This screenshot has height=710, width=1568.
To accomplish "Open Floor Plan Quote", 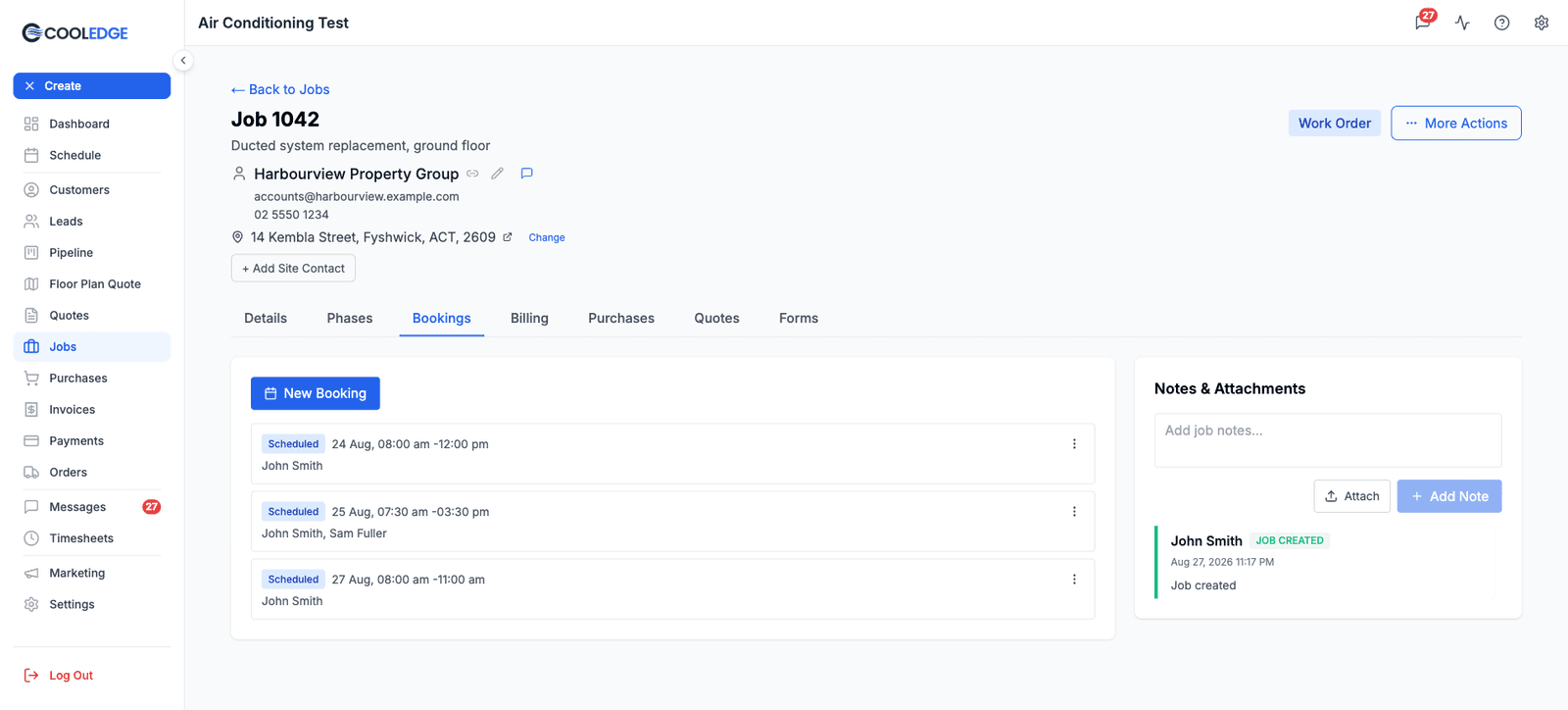I will click(92, 284).
